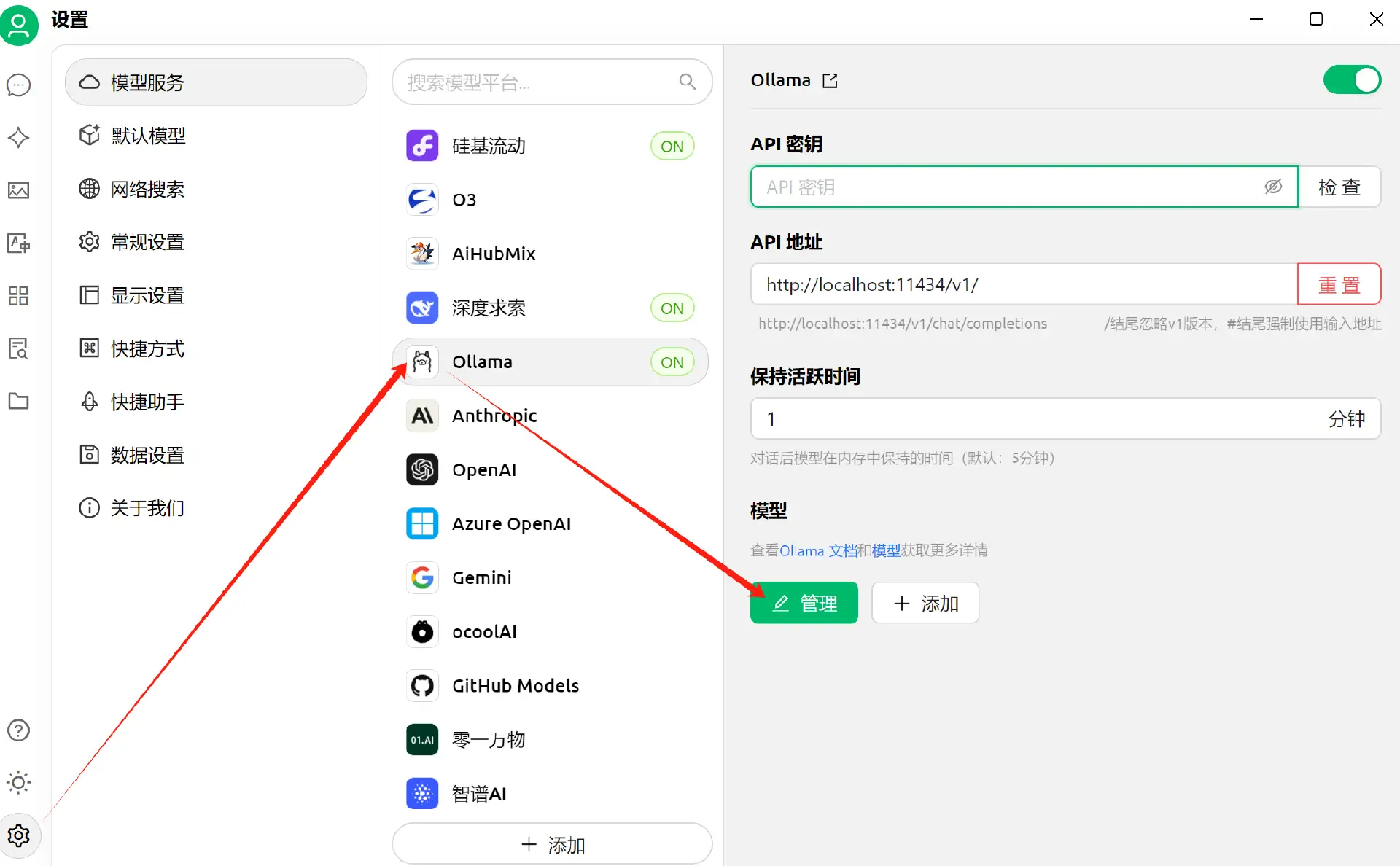
Task: Open the files folder sidebar icon
Action: coord(19,401)
